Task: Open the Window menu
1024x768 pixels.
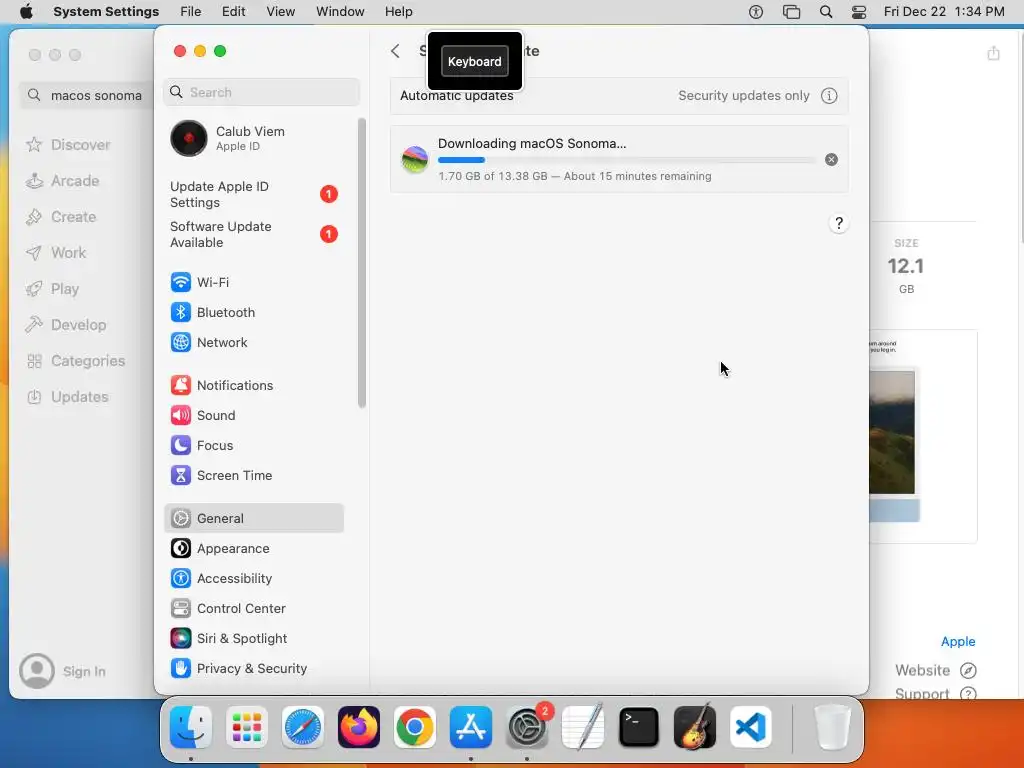Action: pos(340,12)
